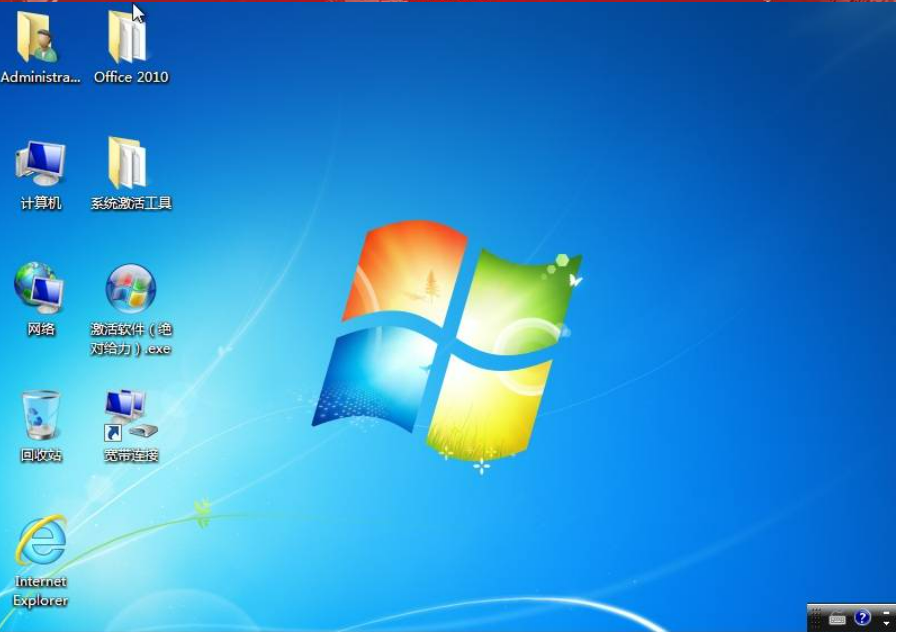This screenshot has width=897, height=632.
Task: Select the Administrator user folder icon
Action: (x=38, y=37)
